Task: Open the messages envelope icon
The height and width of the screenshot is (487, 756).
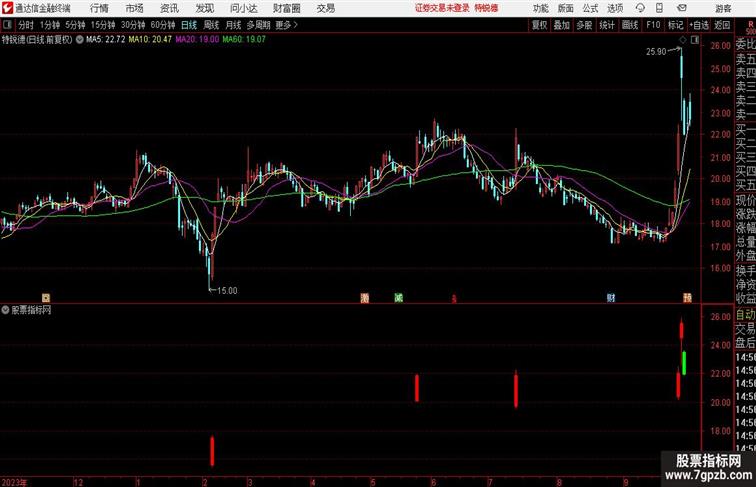Action: coord(682,8)
